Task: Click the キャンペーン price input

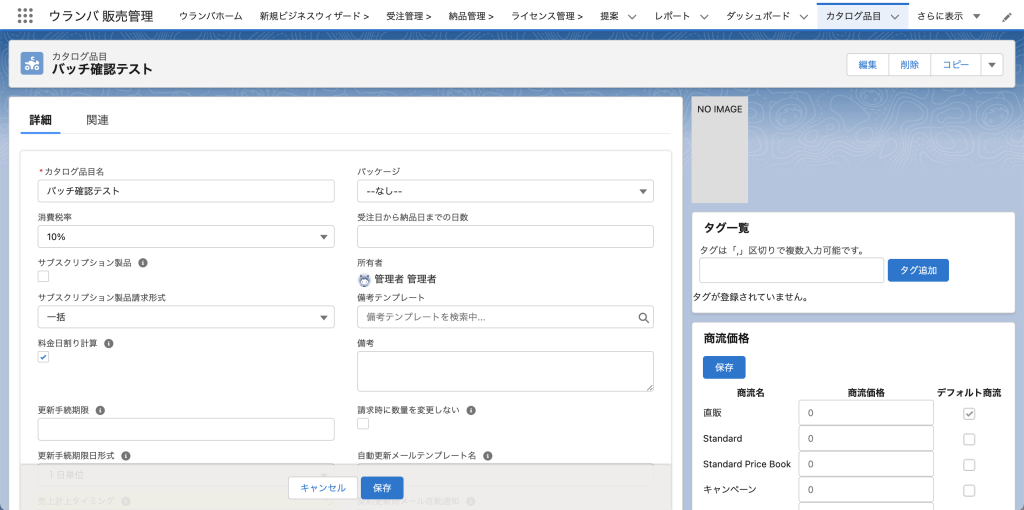Action: click(866, 489)
